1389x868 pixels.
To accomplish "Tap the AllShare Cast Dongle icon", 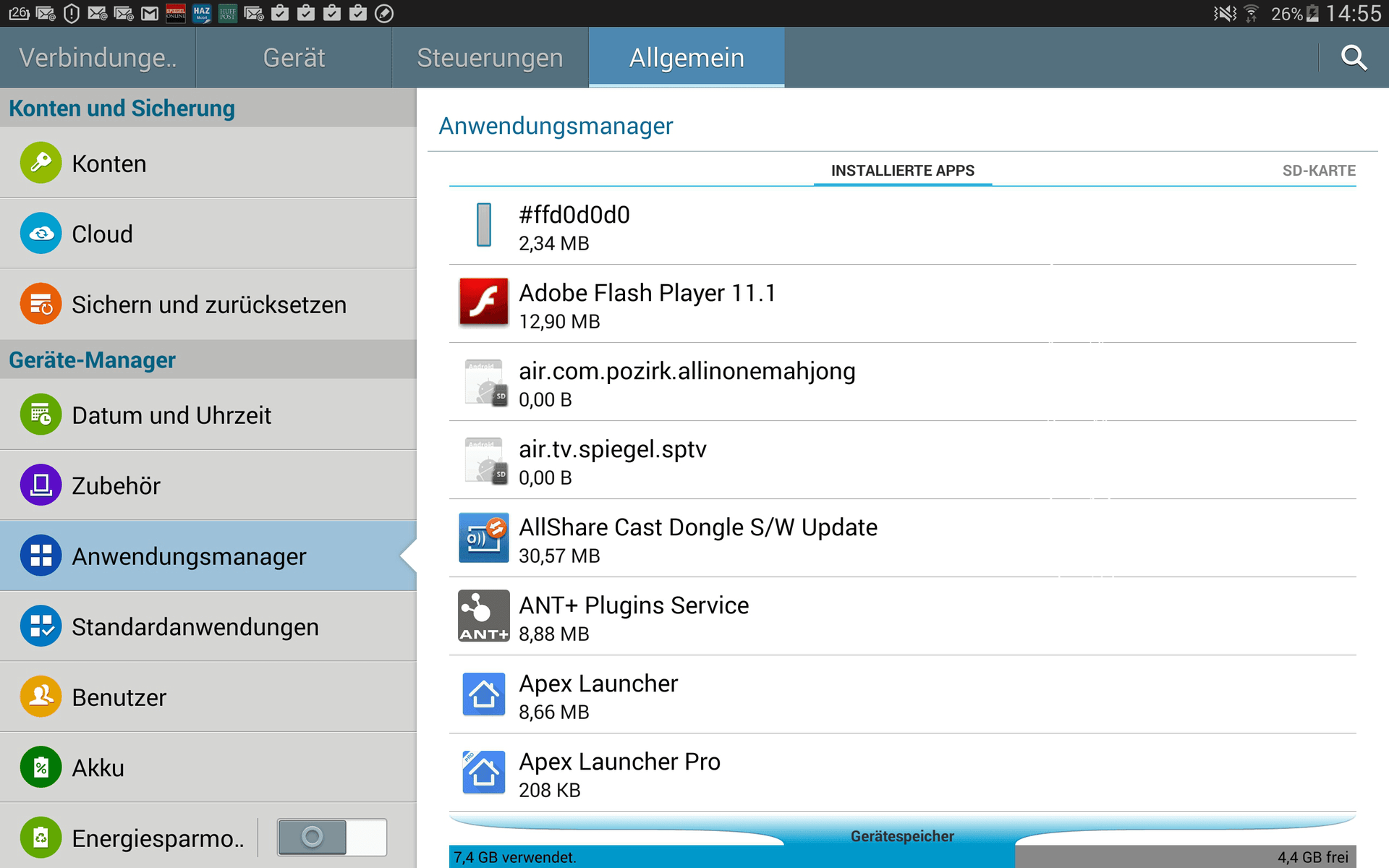I will (x=483, y=538).
